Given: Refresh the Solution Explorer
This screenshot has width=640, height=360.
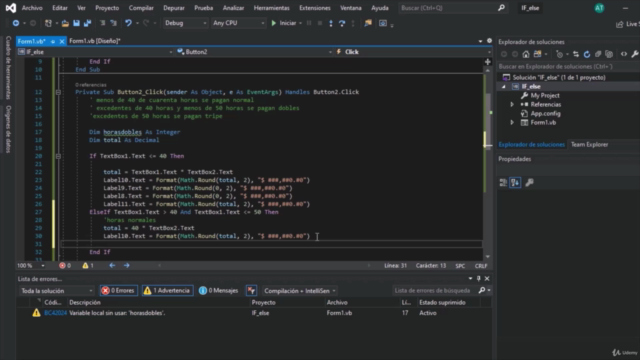Looking at the screenshot, I should tap(587, 54).
